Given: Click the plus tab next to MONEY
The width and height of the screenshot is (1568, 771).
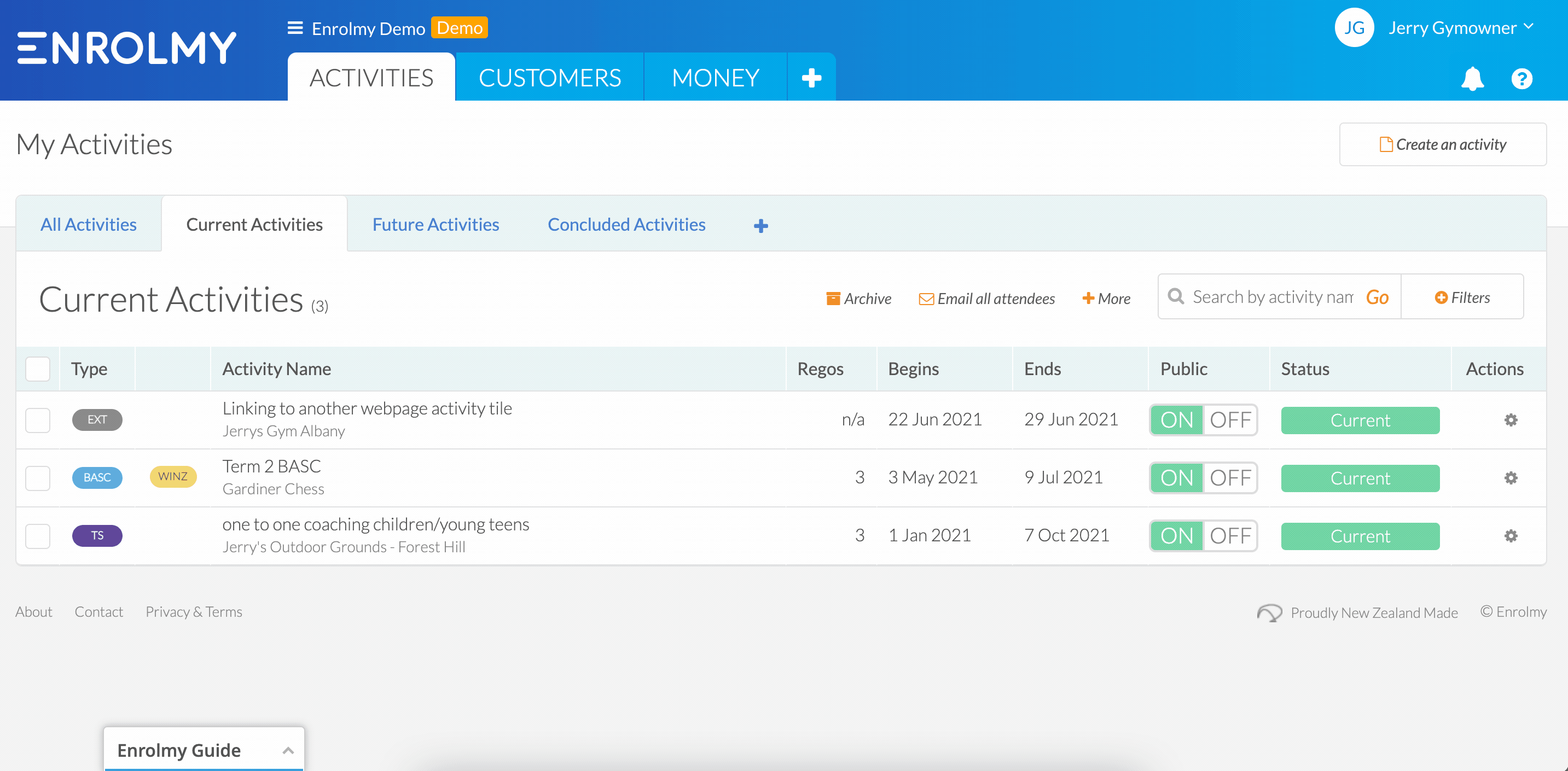Looking at the screenshot, I should click(x=811, y=78).
